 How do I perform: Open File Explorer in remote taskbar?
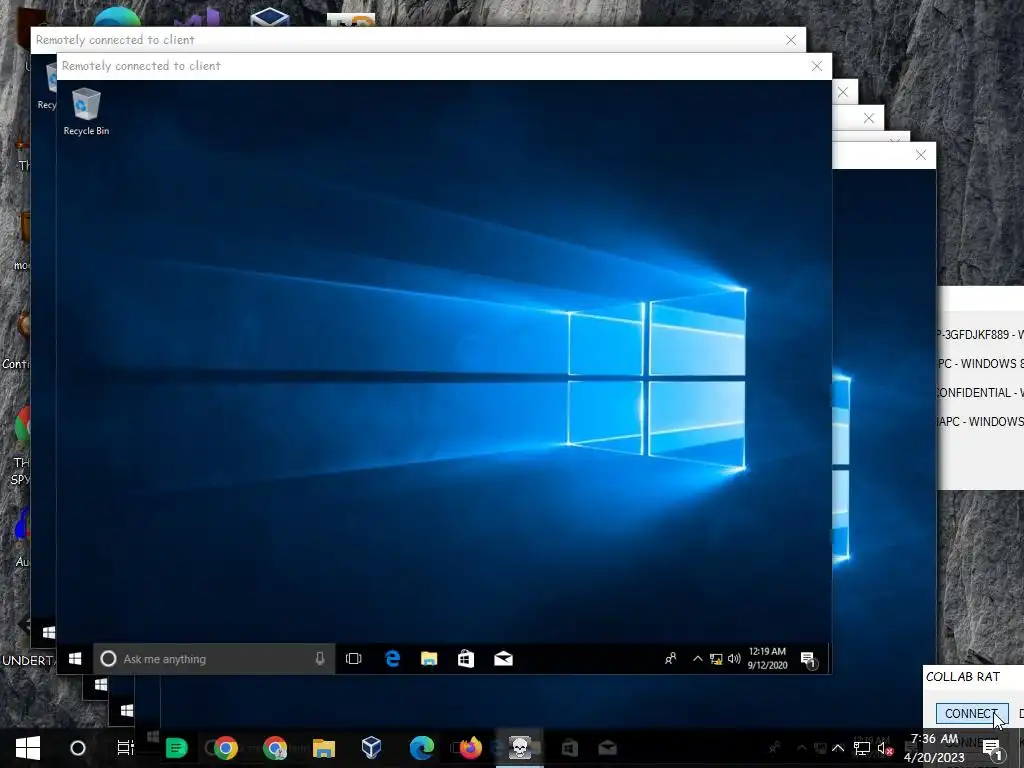(x=428, y=659)
